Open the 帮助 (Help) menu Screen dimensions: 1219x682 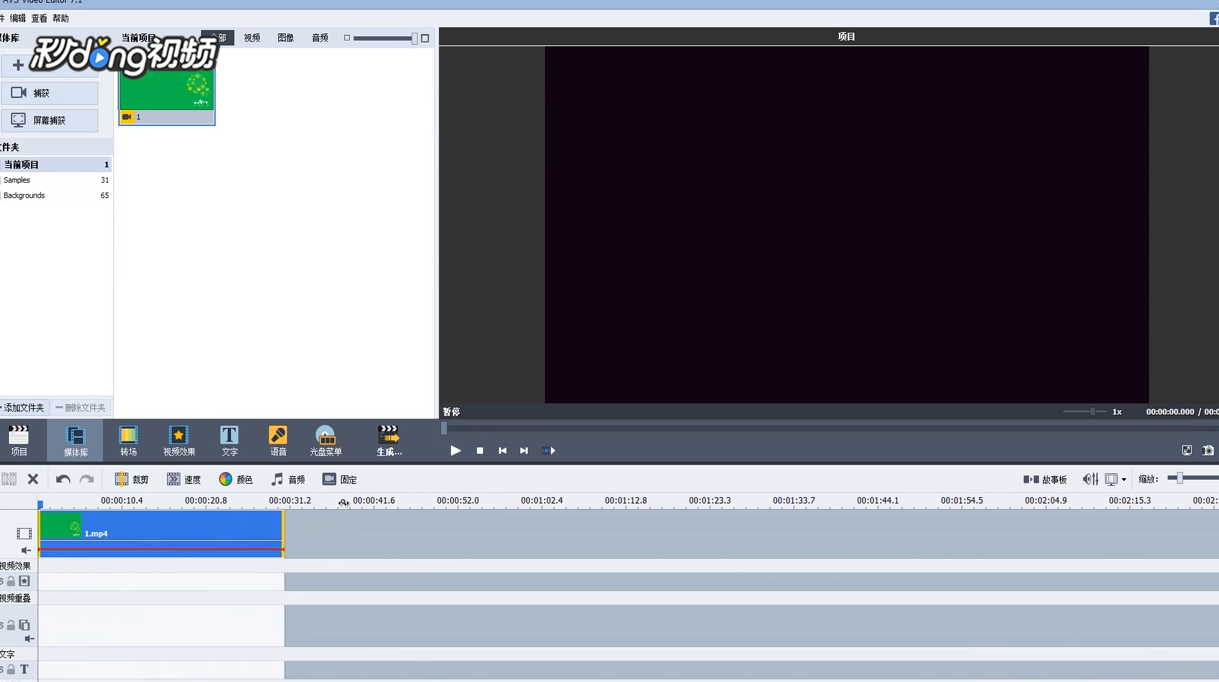[61, 18]
